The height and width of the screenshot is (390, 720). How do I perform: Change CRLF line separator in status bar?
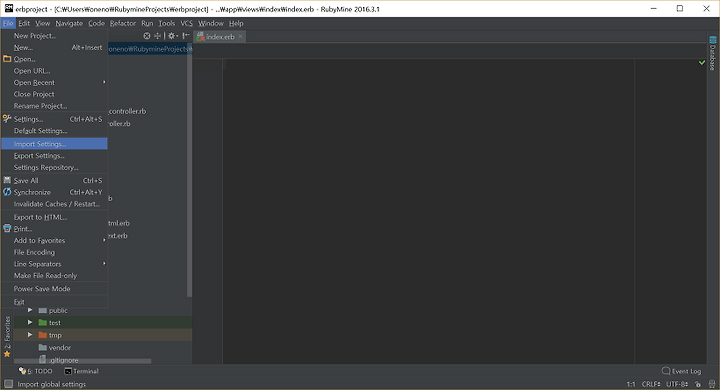[651, 384]
